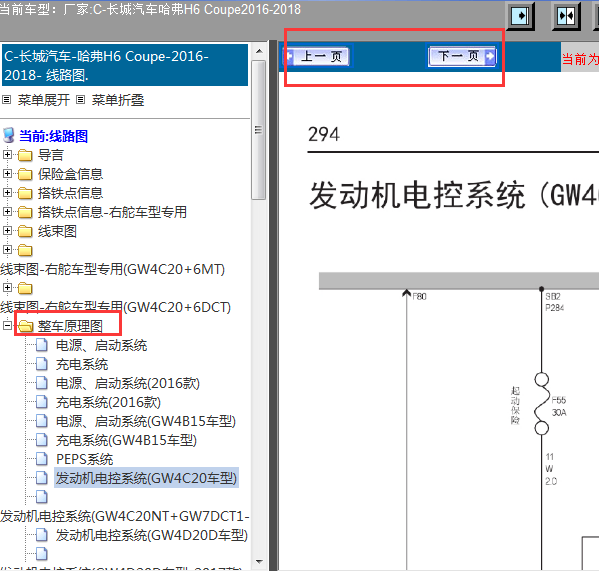The image size is (599, 571).
Task: Expand the 导言 folder node
Action: pos(7,154)
